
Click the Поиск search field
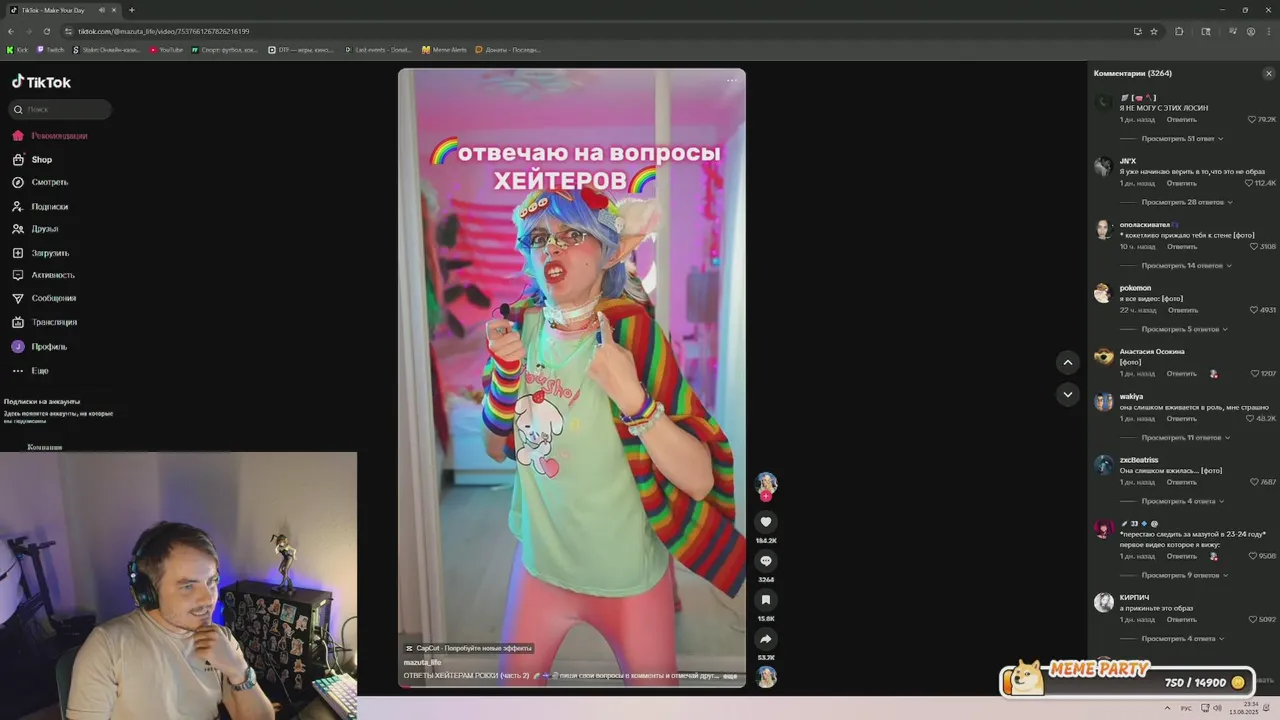coord(60,109)
